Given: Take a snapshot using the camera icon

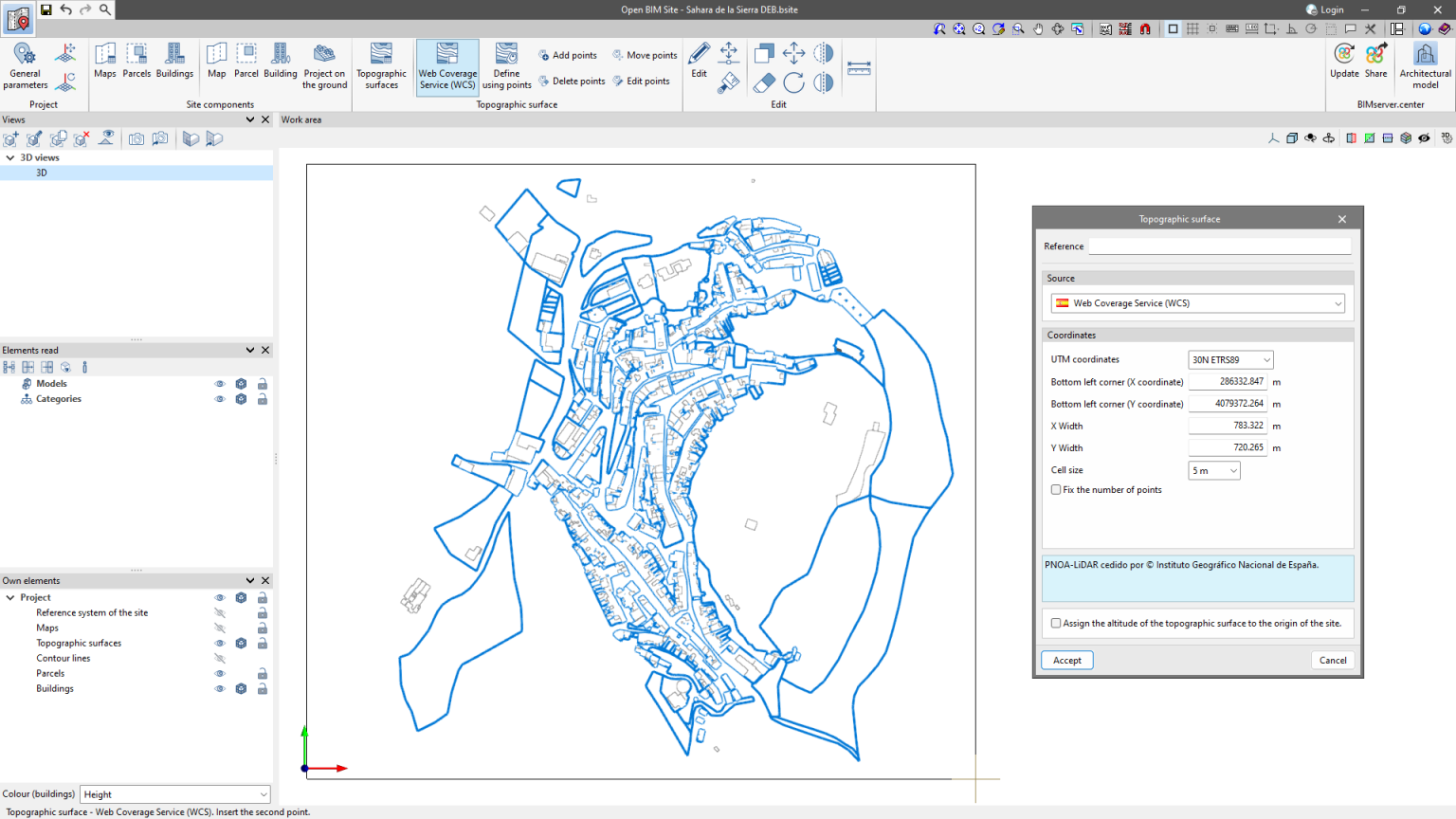Looking at the screenshot, I should coord(136,138).
